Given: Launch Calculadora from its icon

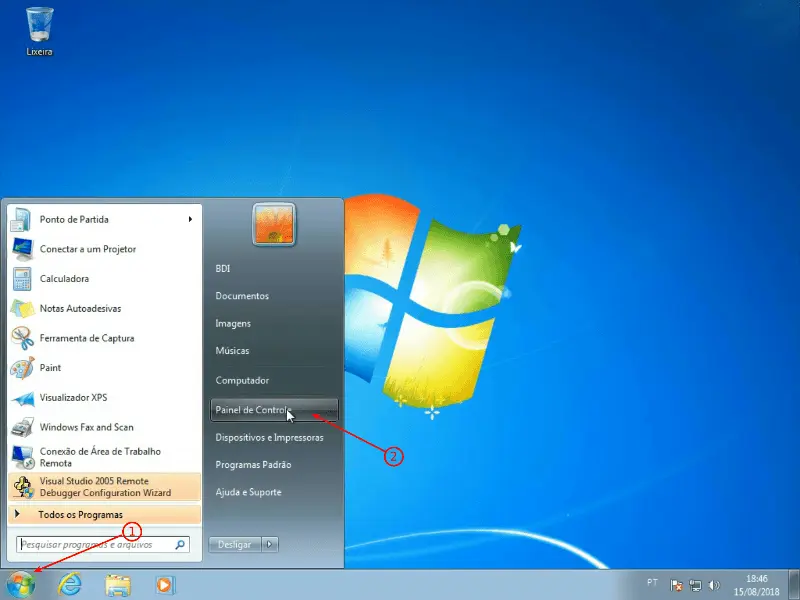Looking at the screenshot, I should click(22, 279).
